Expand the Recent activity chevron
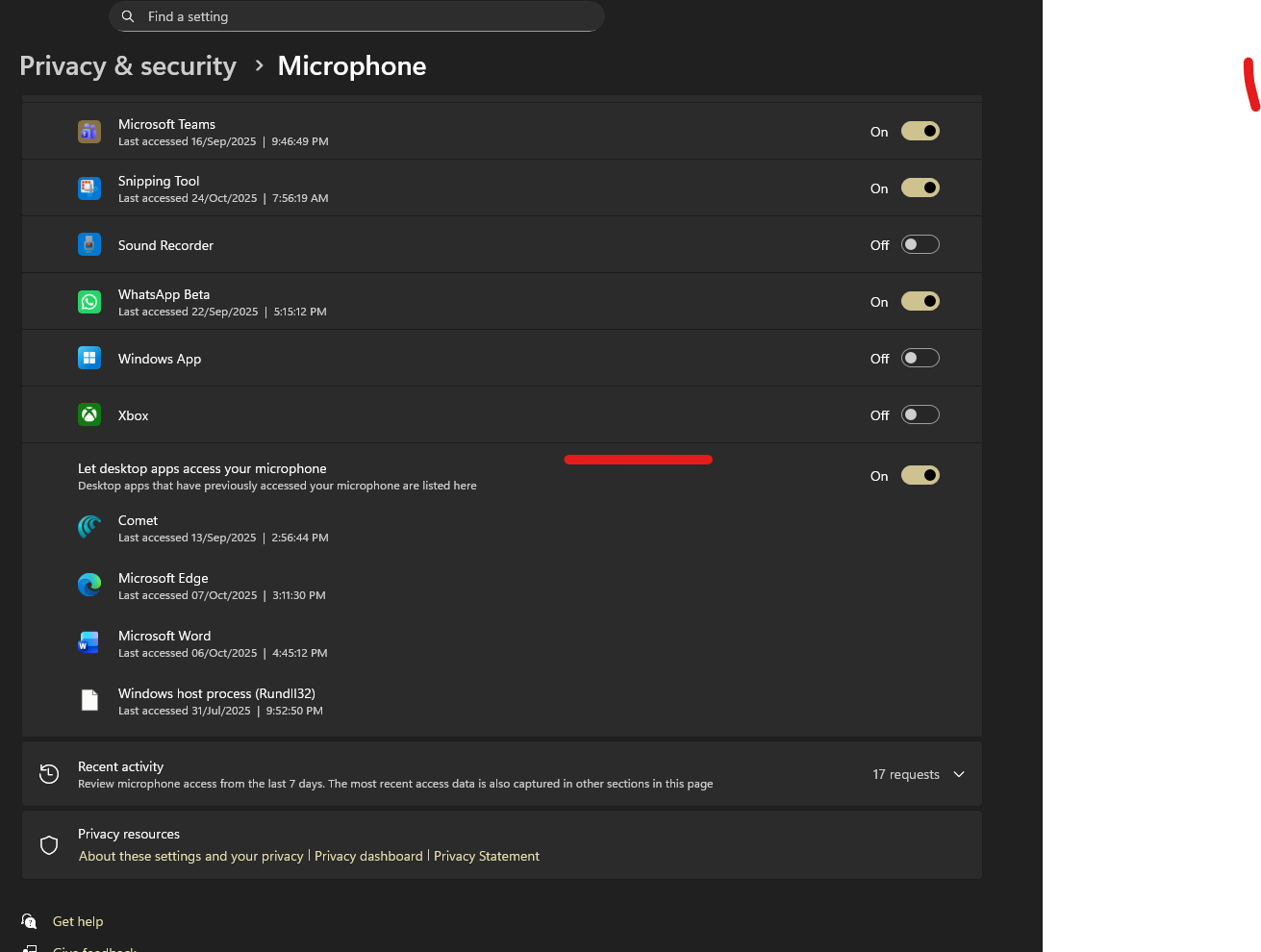 [x=959, y=774]
